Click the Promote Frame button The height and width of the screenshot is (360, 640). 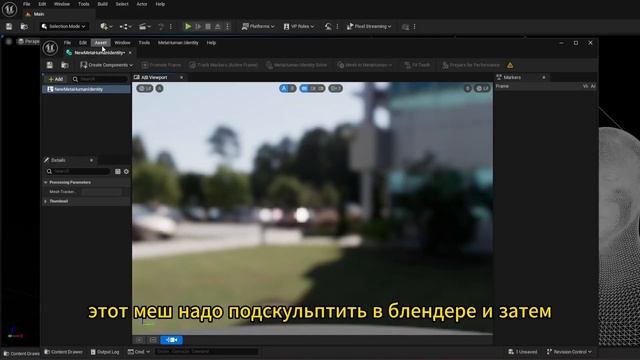162,65
